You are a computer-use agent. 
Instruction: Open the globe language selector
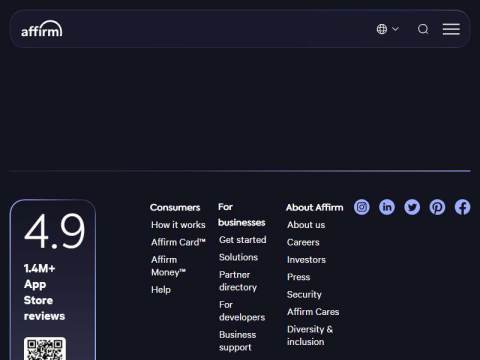tap(387, 29)
